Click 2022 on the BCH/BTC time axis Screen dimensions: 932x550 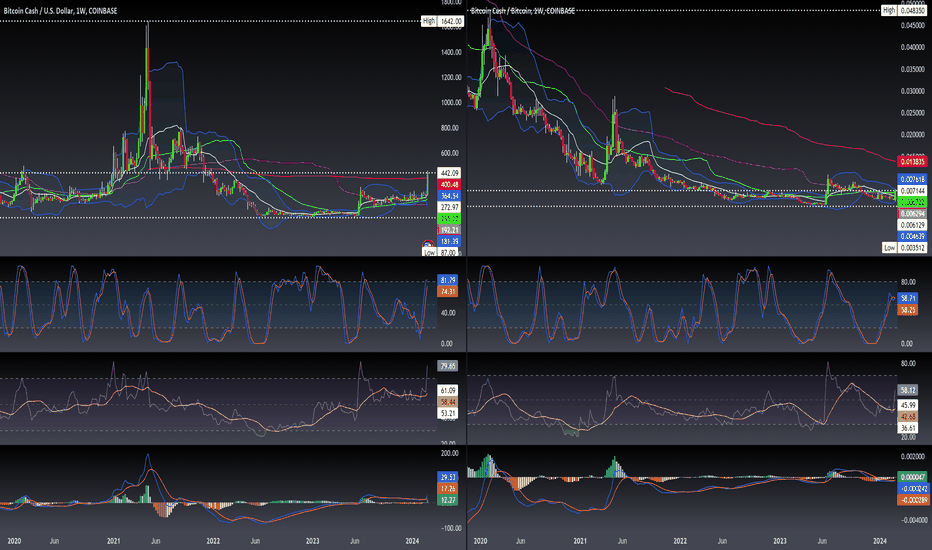coord(679,541)
